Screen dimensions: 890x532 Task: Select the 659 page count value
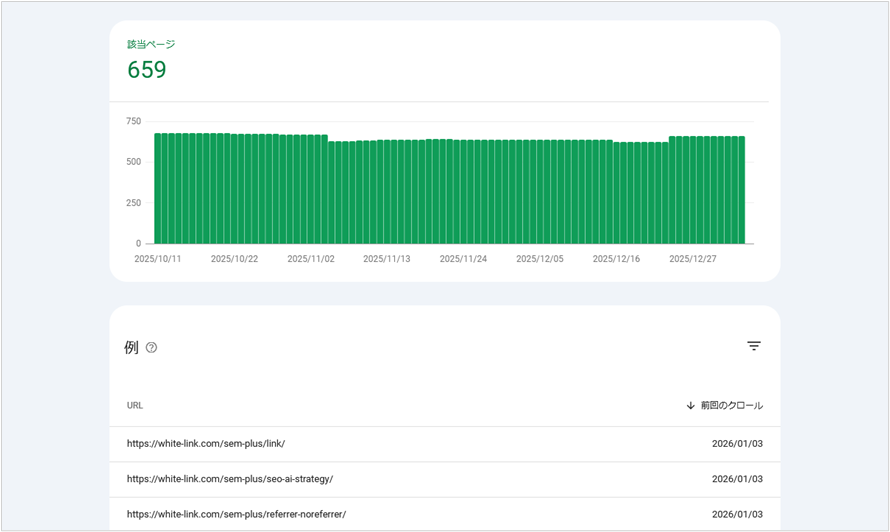point(147,70)
